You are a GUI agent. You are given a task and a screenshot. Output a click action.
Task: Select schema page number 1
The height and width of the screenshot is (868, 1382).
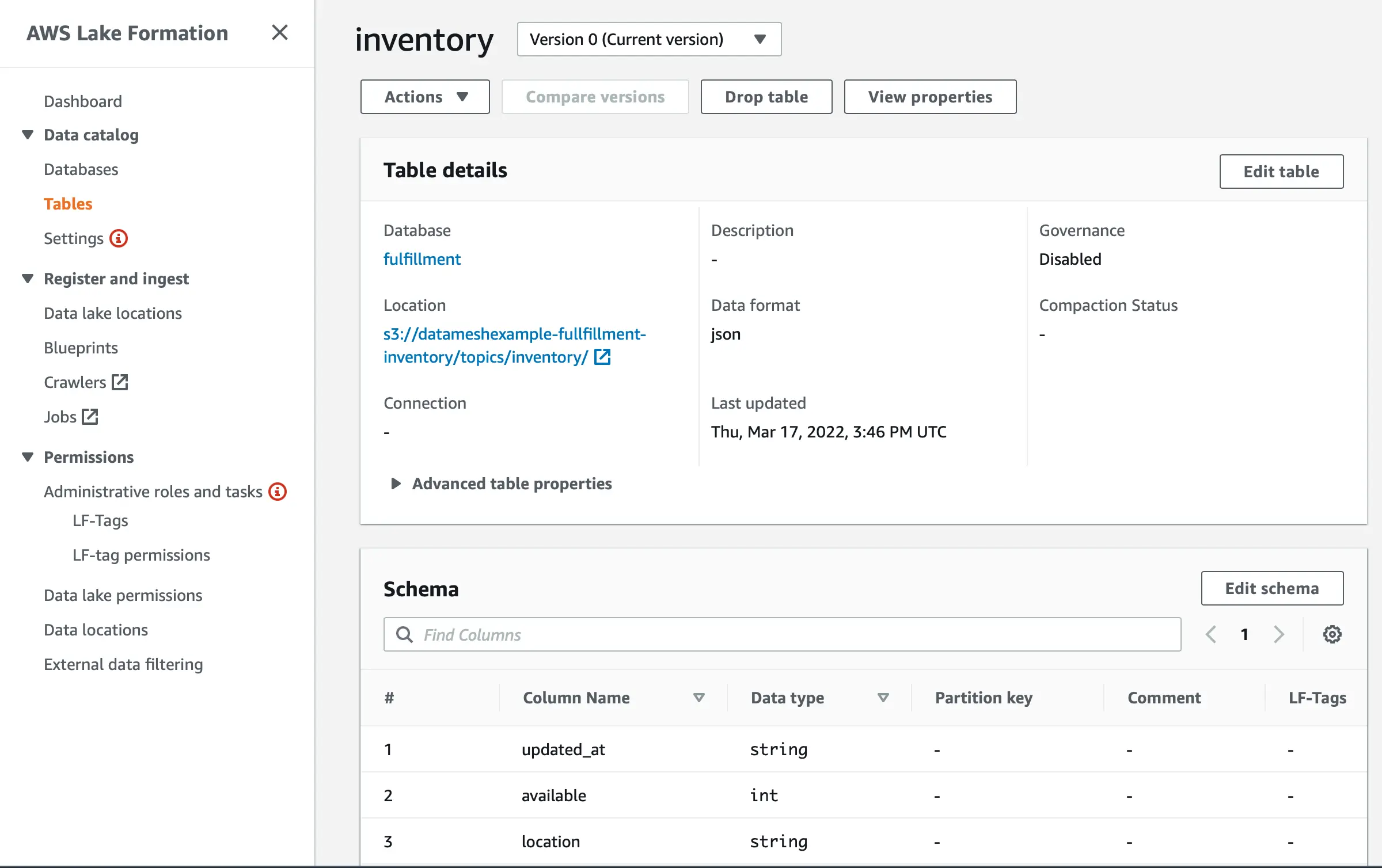[1244, 634]
